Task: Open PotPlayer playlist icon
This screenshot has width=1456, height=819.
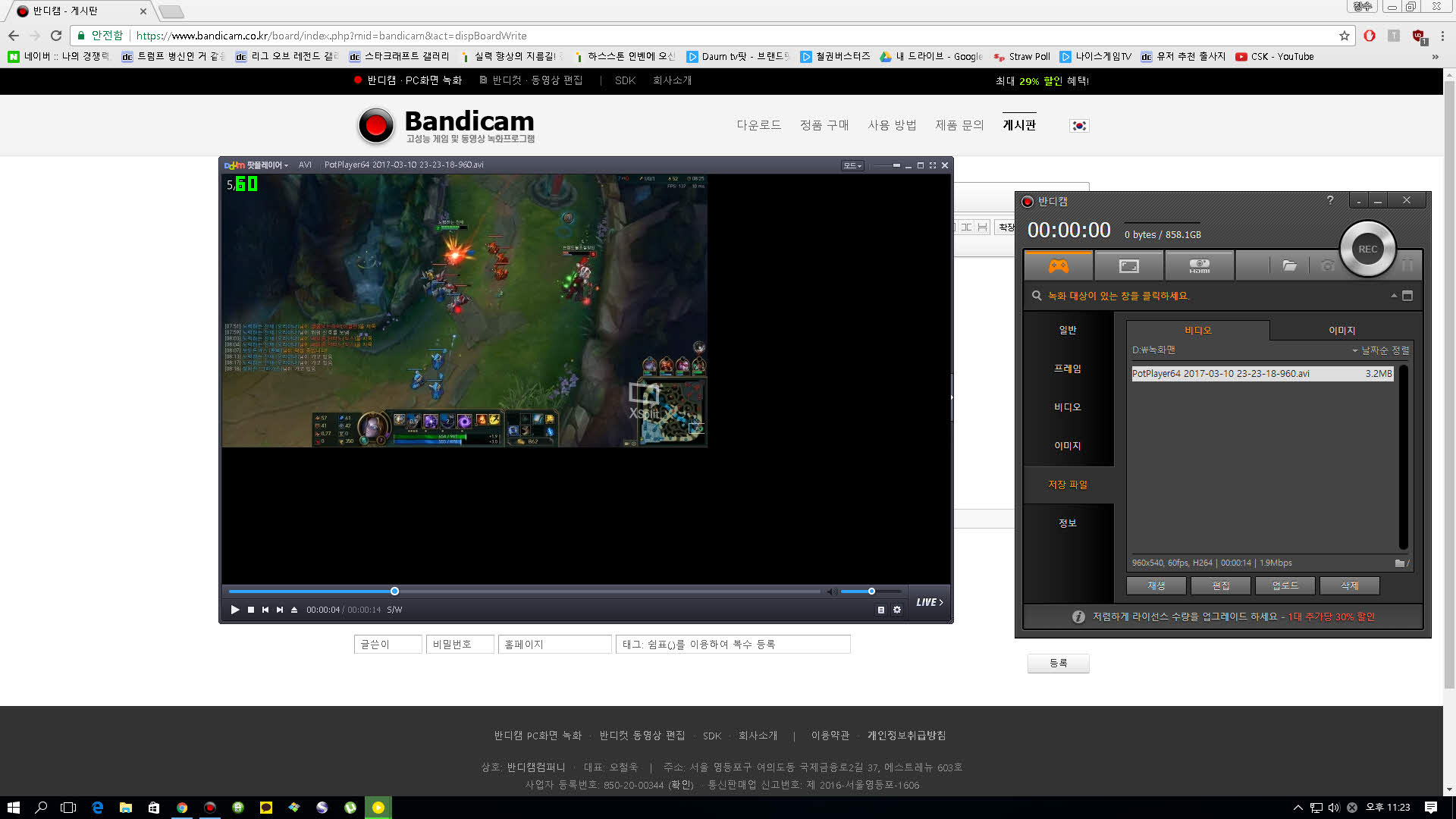Action: pos(881,610)
